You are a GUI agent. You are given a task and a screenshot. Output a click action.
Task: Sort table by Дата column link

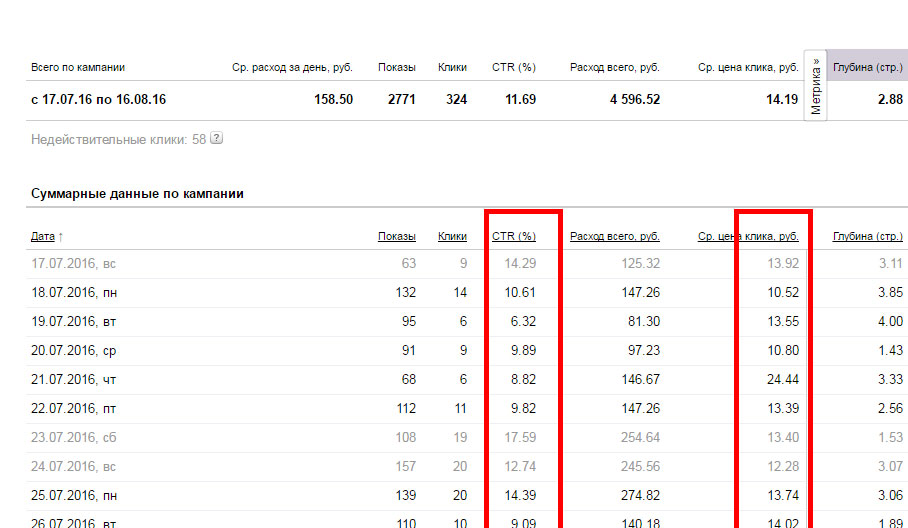pyautogui.click(x=42, y=237)
